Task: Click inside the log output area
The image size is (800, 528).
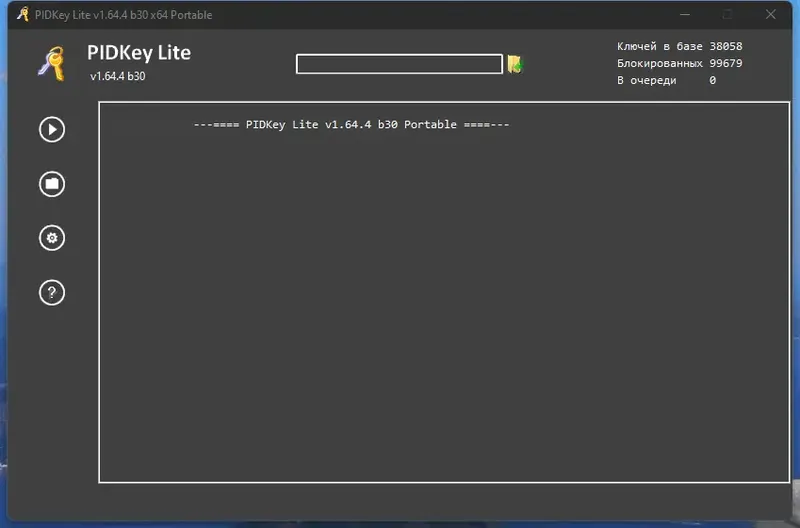Action: [444, 292]
